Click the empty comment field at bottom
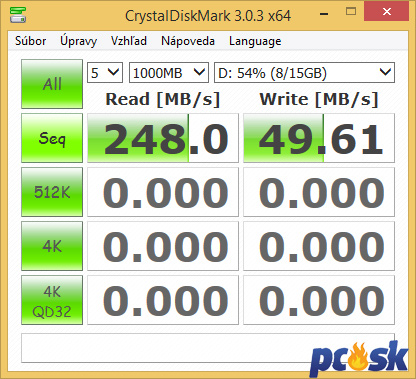The image size is (416, 379). [208, 348]
